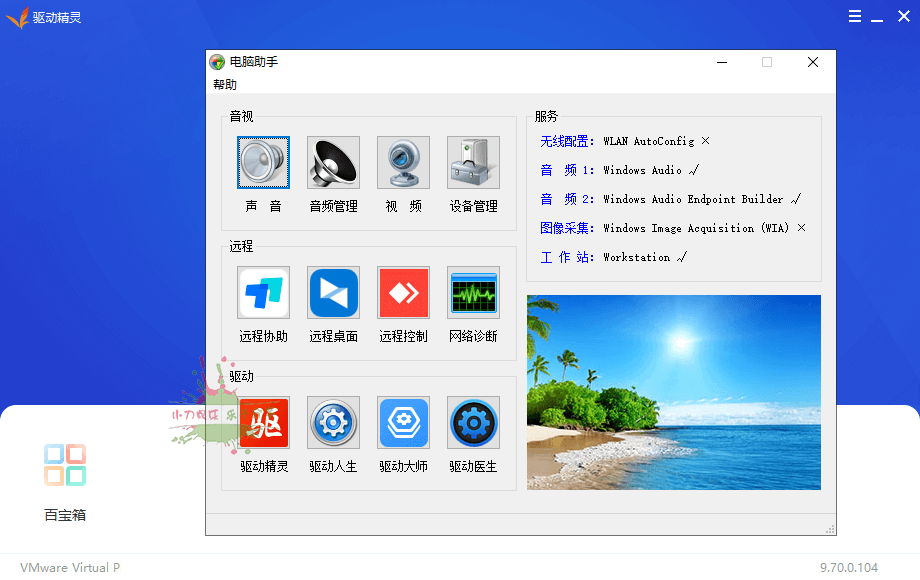This screenshot has height=580, width=920.
Task: Launch 驱动精灵 driver tool
Action: (263, 423)
